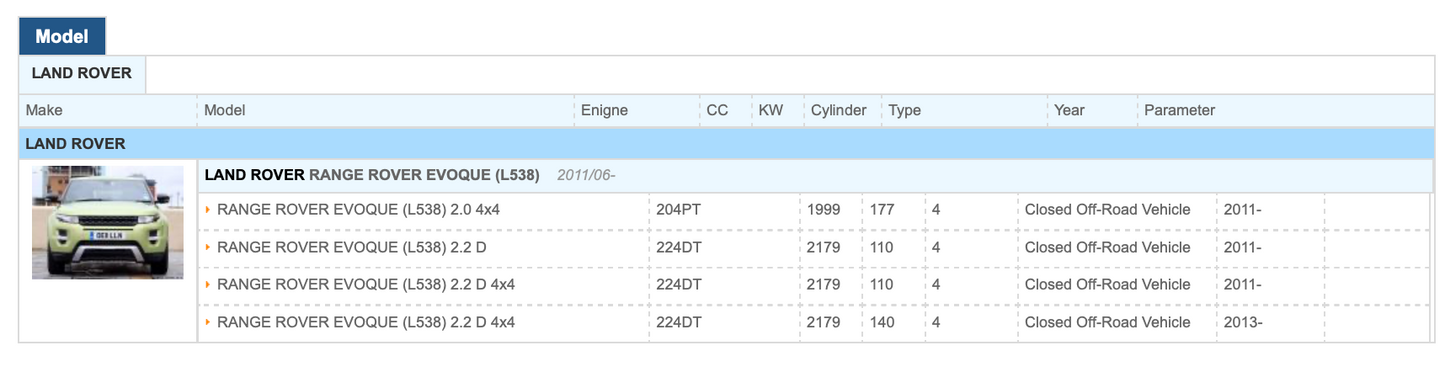The height and width of the screenshot is (372, 1445).
Task: Select the LAND ROVER sub-tab
Action: 82,74
